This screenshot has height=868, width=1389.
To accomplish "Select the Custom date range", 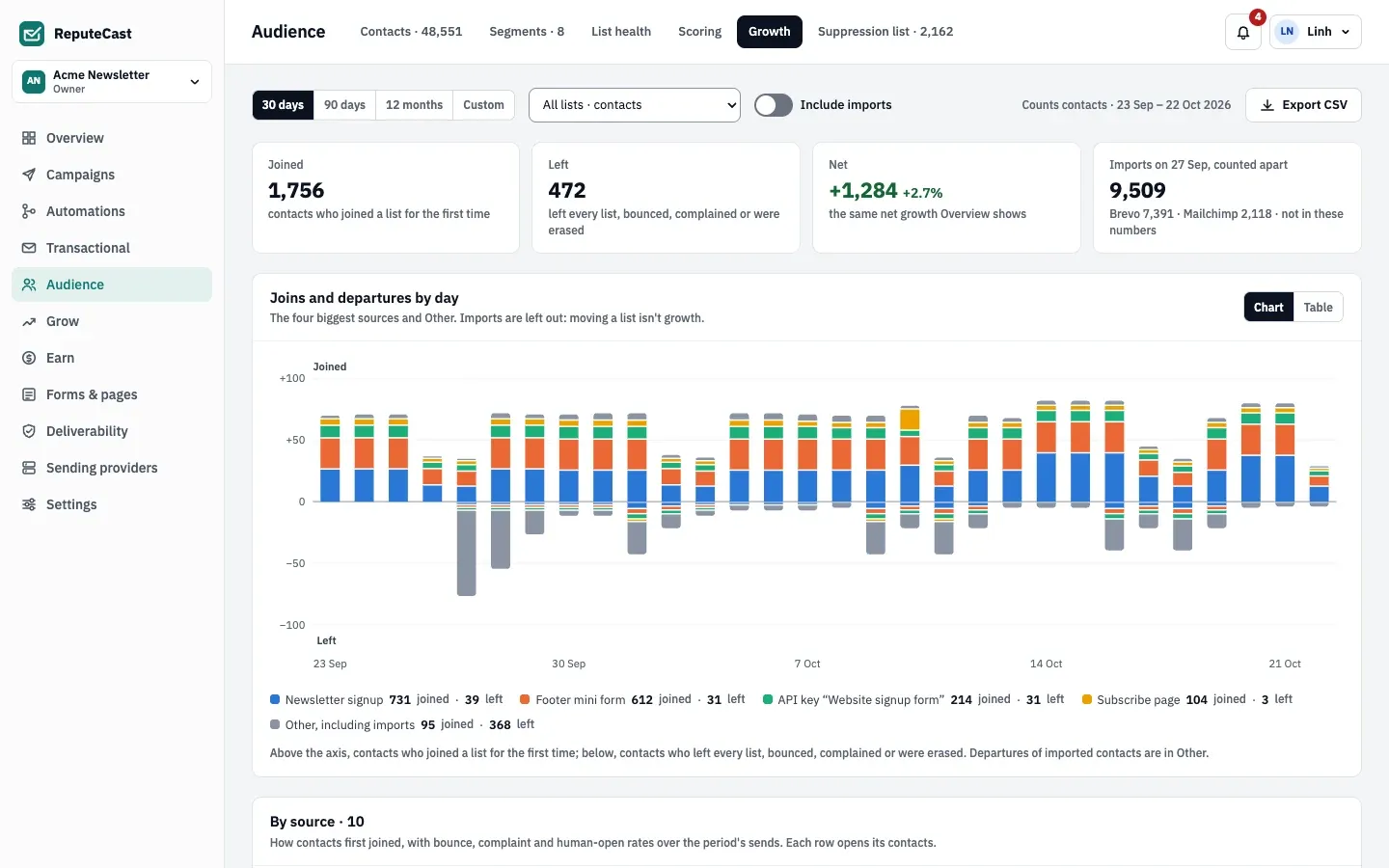I will pyautogui.click(x=483, y=105).
